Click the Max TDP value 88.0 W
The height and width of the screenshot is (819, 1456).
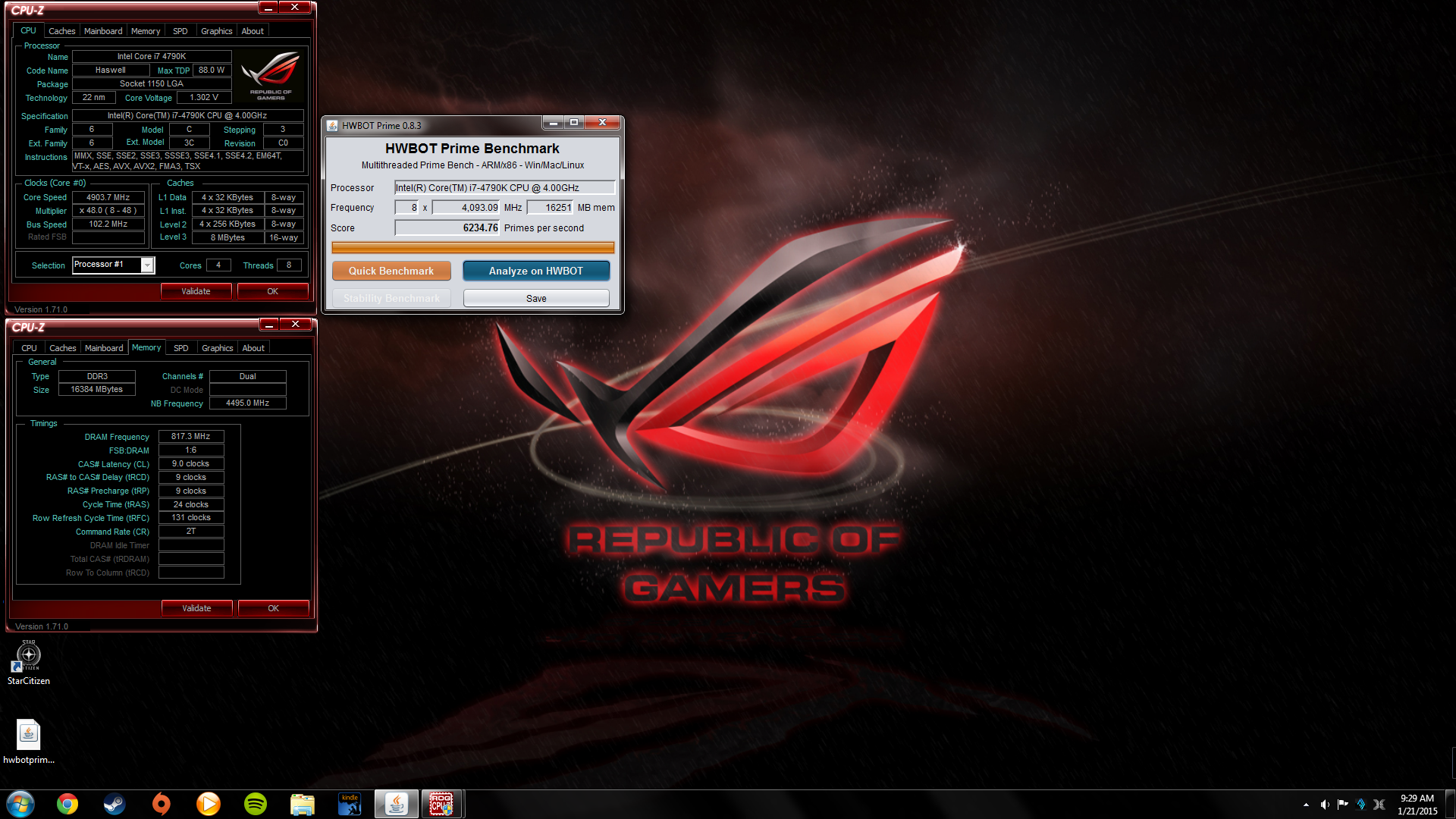pos(212,70)
